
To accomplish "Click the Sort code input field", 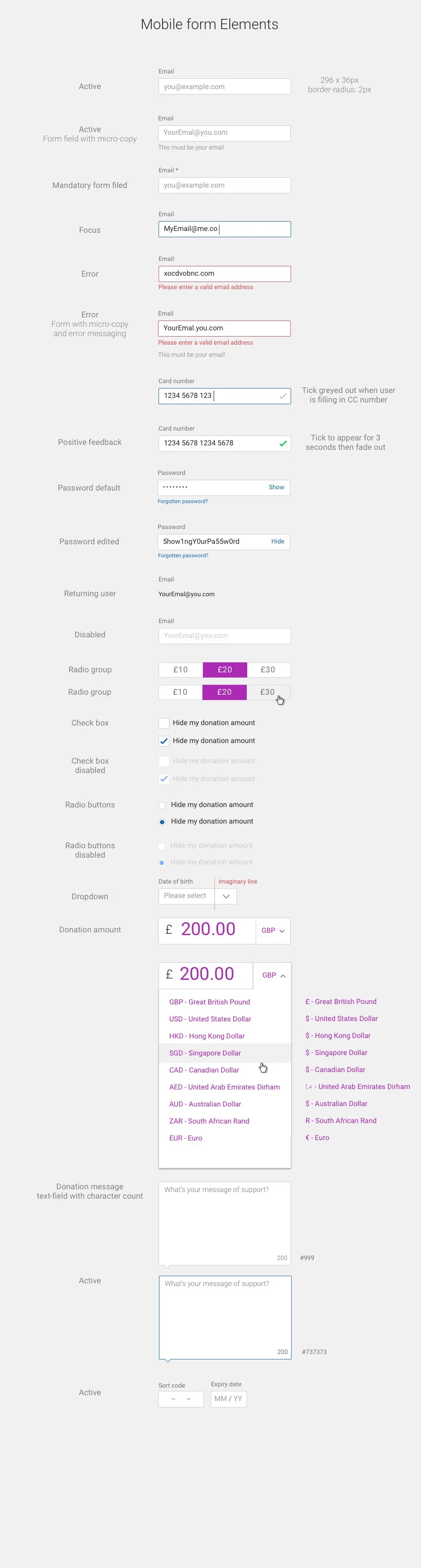I will 181,1399.
